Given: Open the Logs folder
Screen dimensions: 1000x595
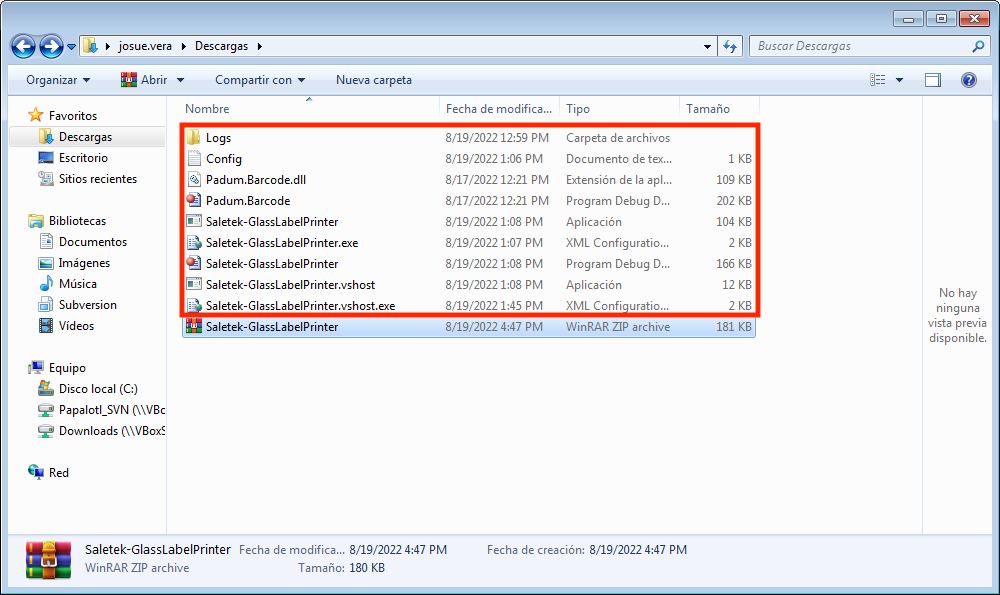Looking at the screenshot, I should click(x=218, y=138).
